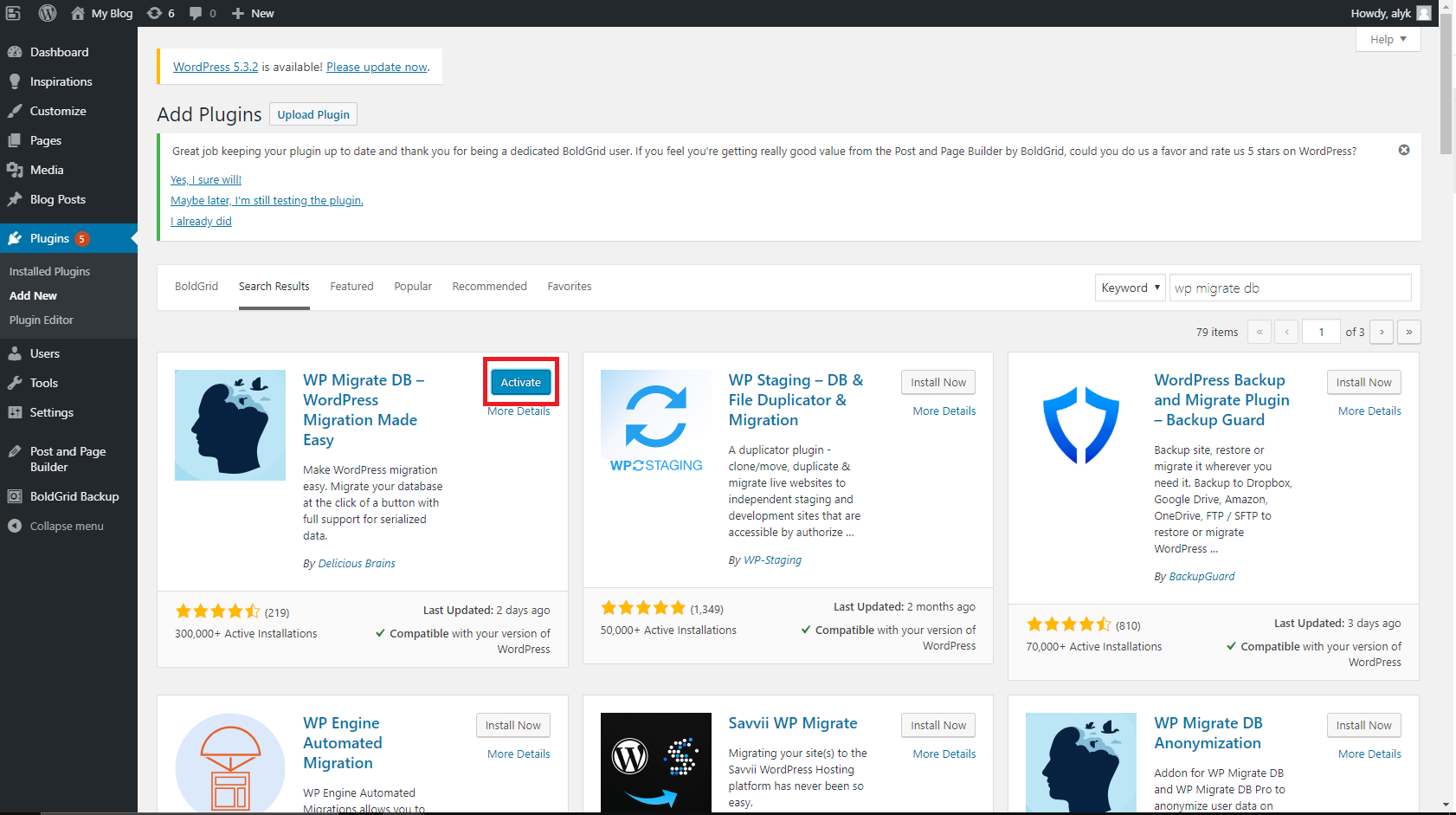
Task: Click the plugin search input field
Action: click(x=1290, y=288)
